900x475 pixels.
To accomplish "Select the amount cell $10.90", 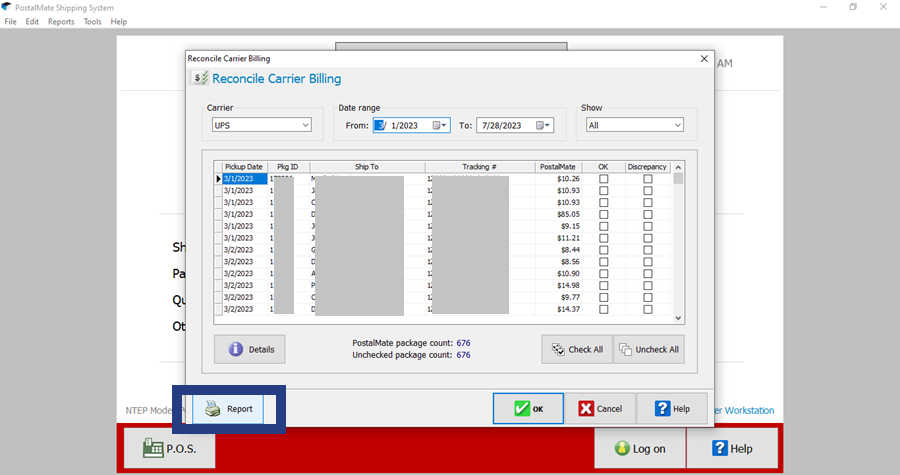I will pos(558,274).
